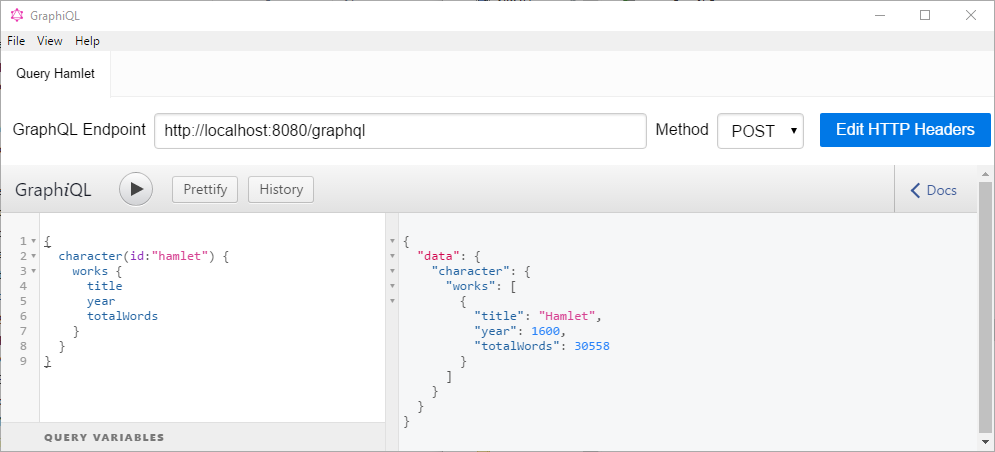Open query History
The height and width of the screenshot is (452, 995).
click(281, 189)
